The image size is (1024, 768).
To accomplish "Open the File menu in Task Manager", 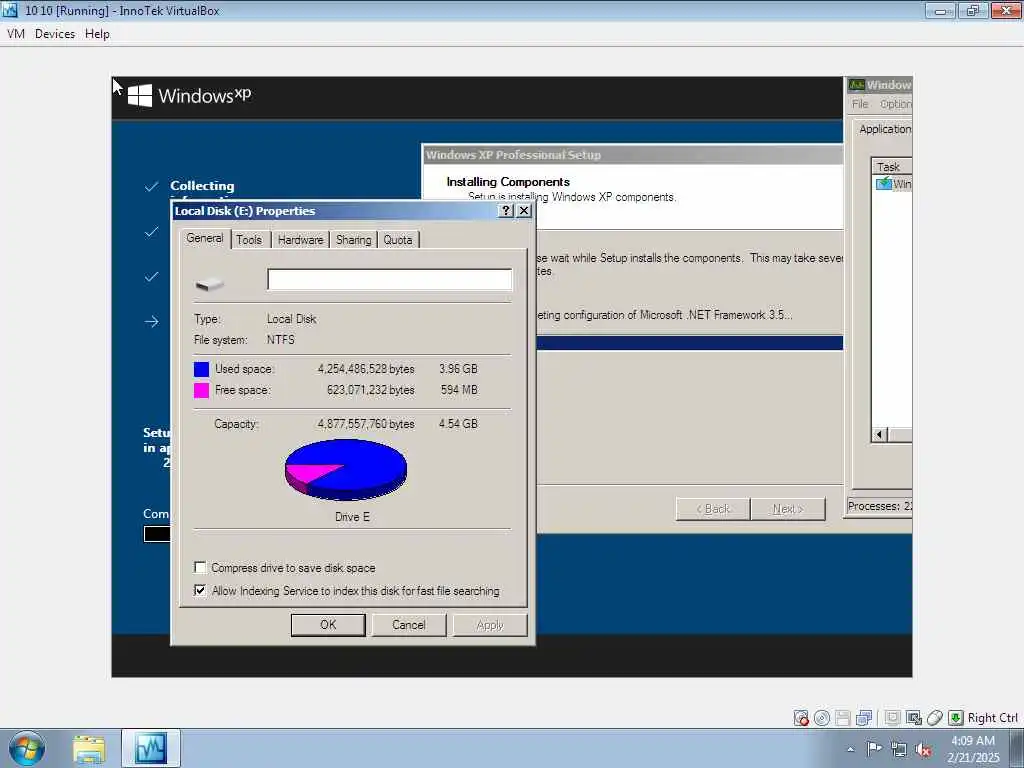I will (x=860, y=104).
